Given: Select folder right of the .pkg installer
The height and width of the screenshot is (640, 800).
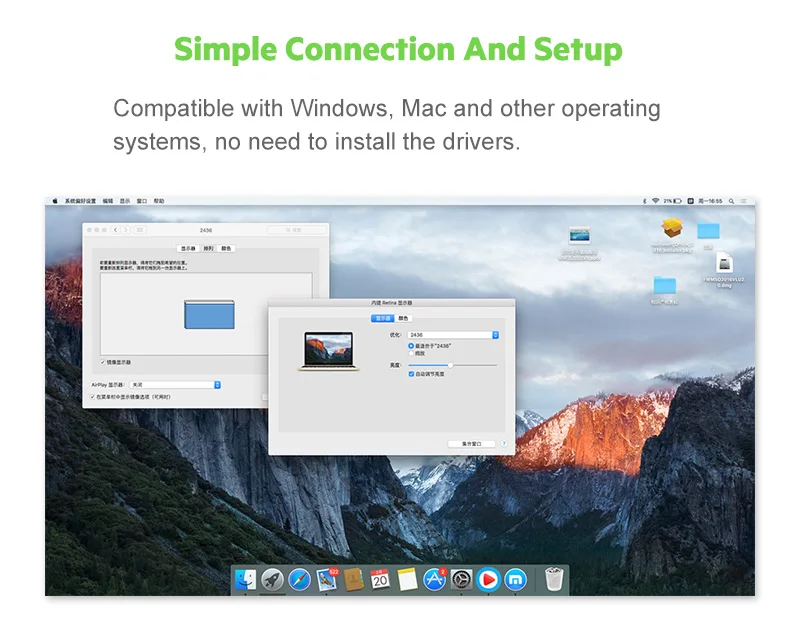Looking at the screenshot, I should coord(708,231).
